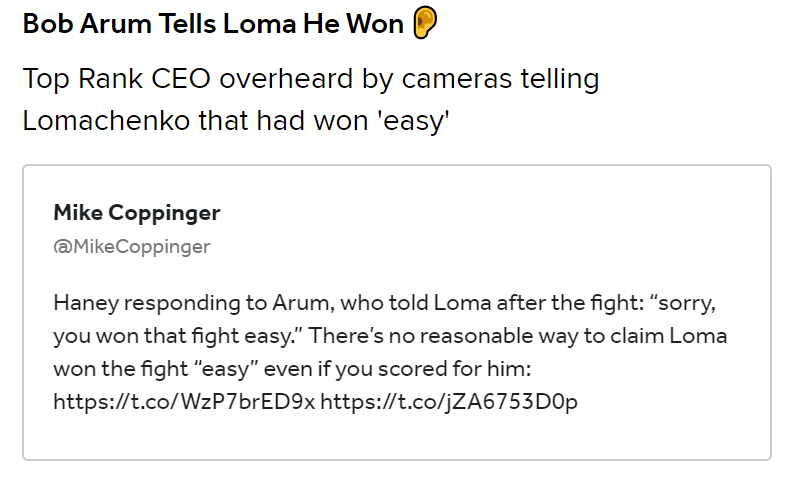Click 'He Won' in the headline
Screen dimensions: 793x492
coord(353,24)
